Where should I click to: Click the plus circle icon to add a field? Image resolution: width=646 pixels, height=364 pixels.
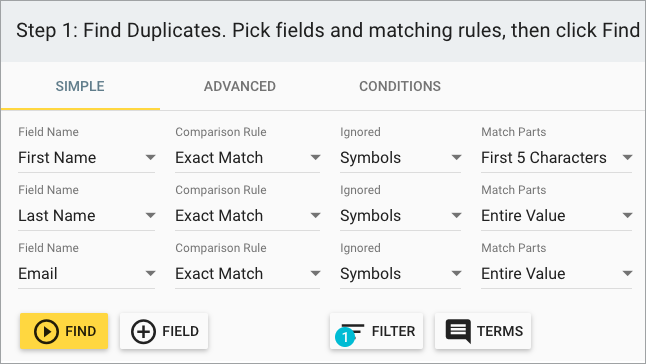143,331
